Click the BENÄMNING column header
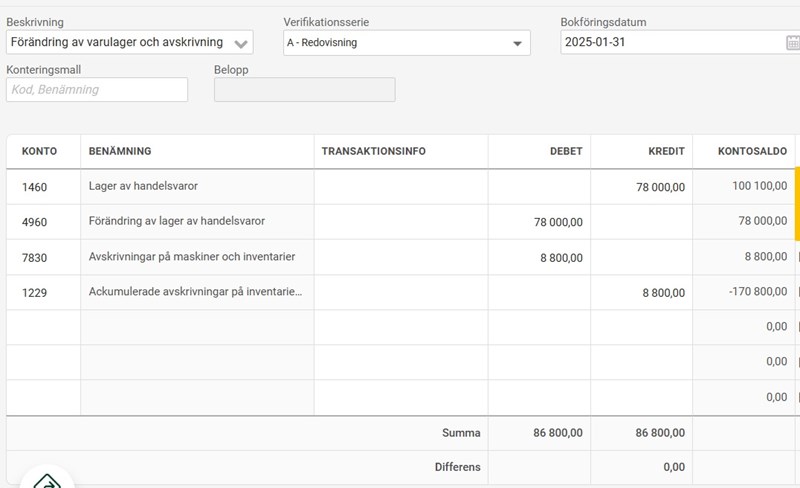Image resolution: width=800 pixels, height=488 pixels. pos(120,151)
